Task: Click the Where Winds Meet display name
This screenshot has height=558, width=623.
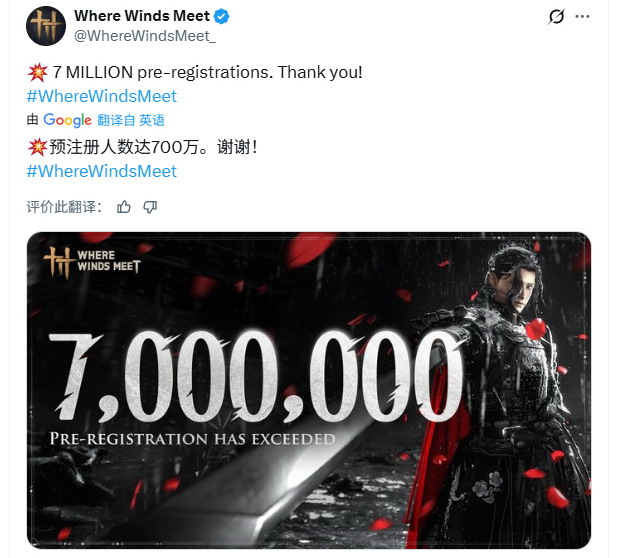Action: 142,16
